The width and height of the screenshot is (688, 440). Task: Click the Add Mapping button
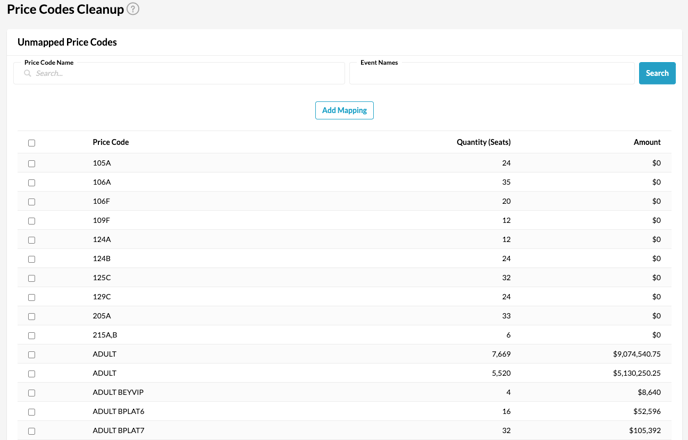344,110
